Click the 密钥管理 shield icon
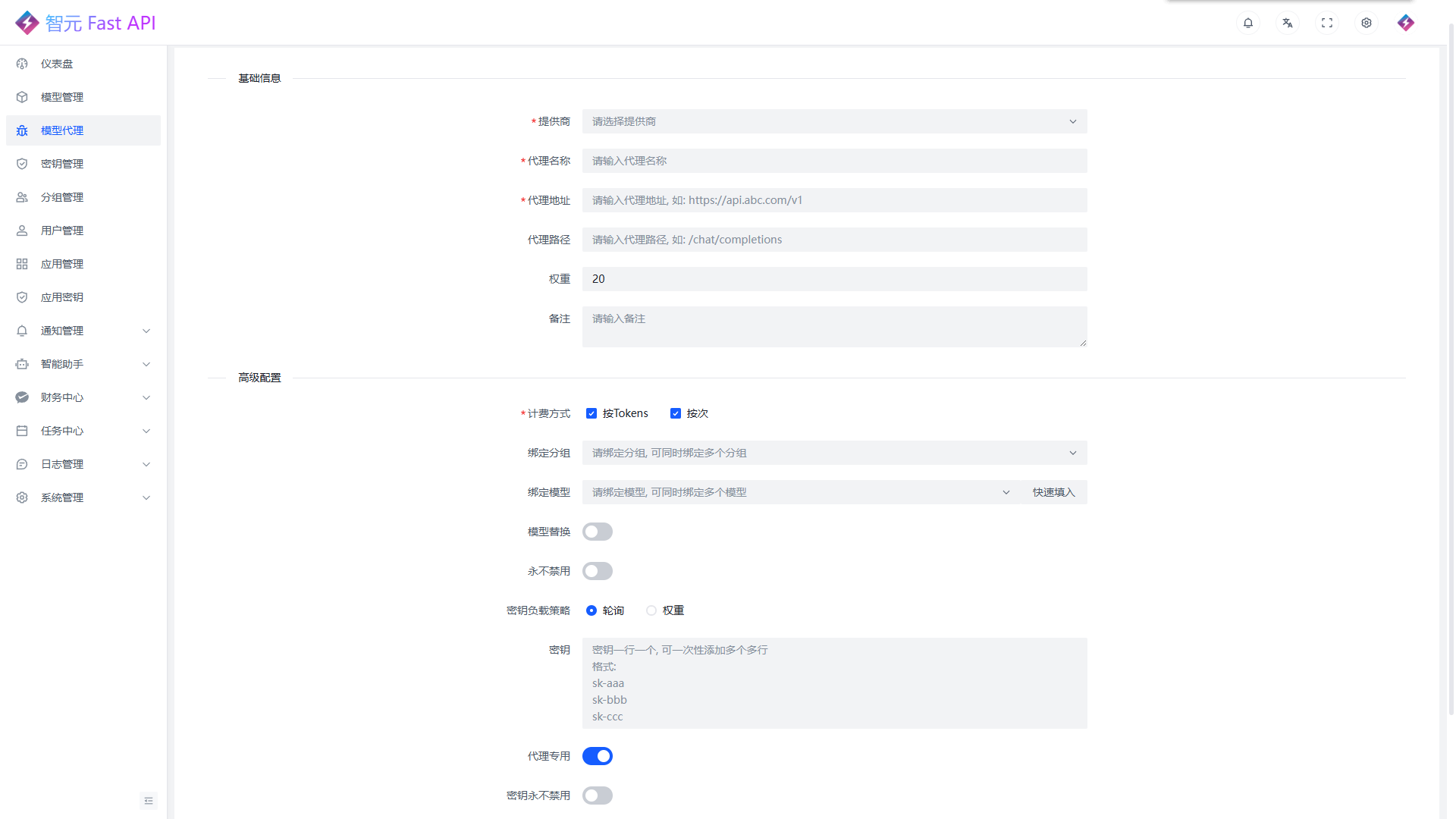The image size is (1456, 819). click(x=22, y=164)
